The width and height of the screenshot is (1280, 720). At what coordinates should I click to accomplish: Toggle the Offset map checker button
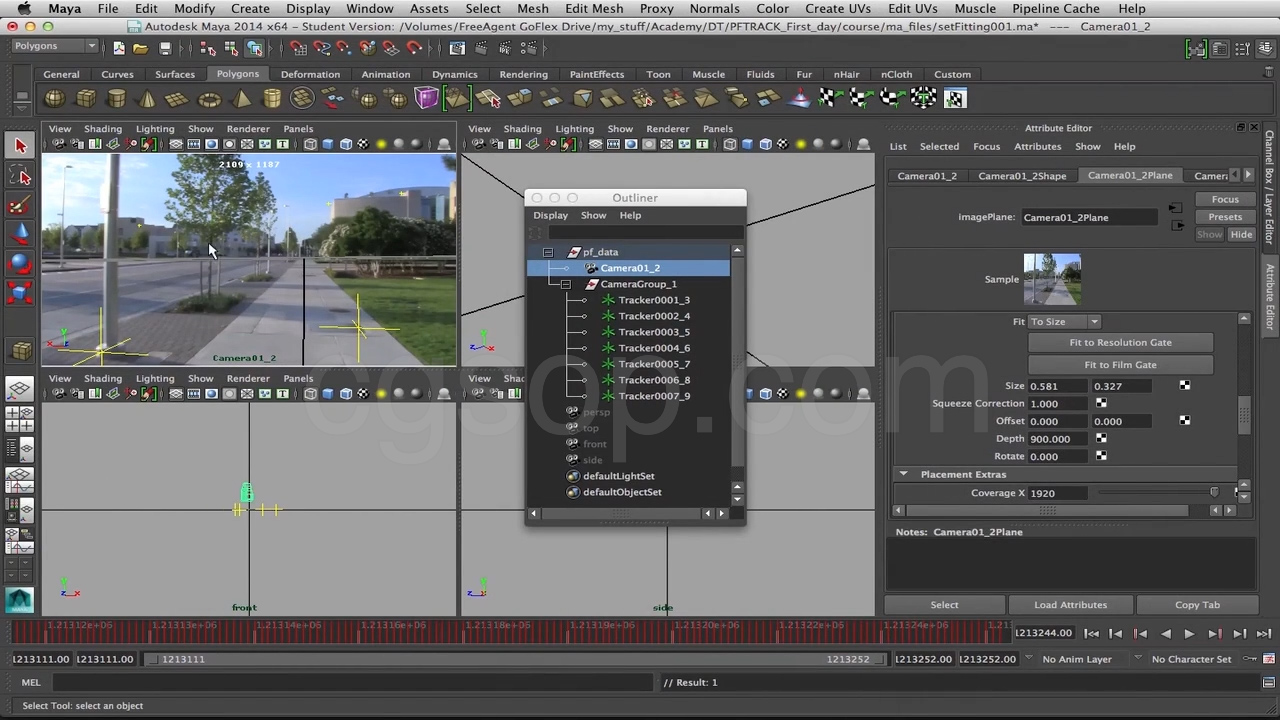(x=1185, y=421)
